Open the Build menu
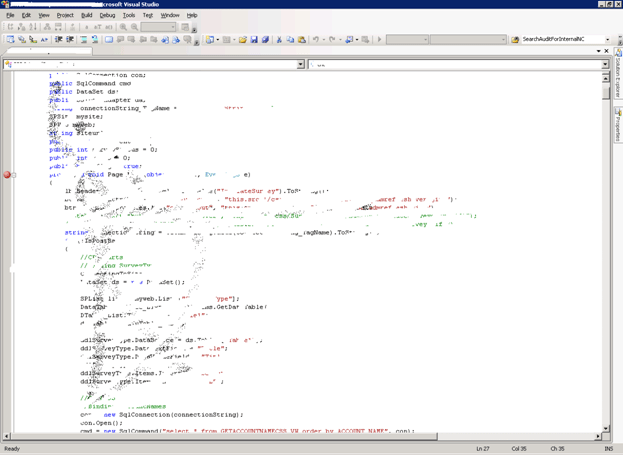Image resolution: width=623 pixels, height=455 pixels. (x=87, y=15)
